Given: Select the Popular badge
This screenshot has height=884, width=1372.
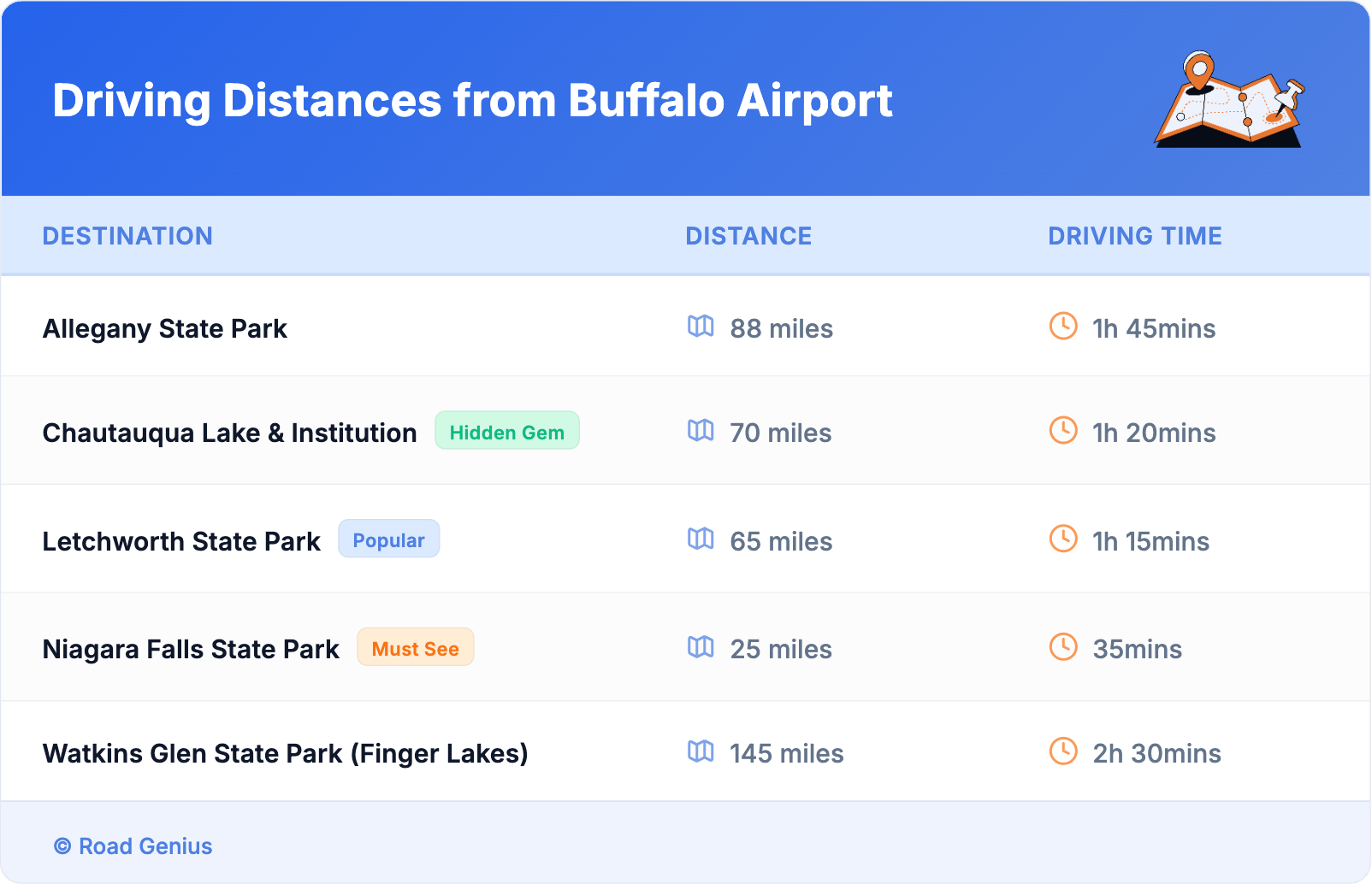Looking at the screenshot, I should 389,539.
